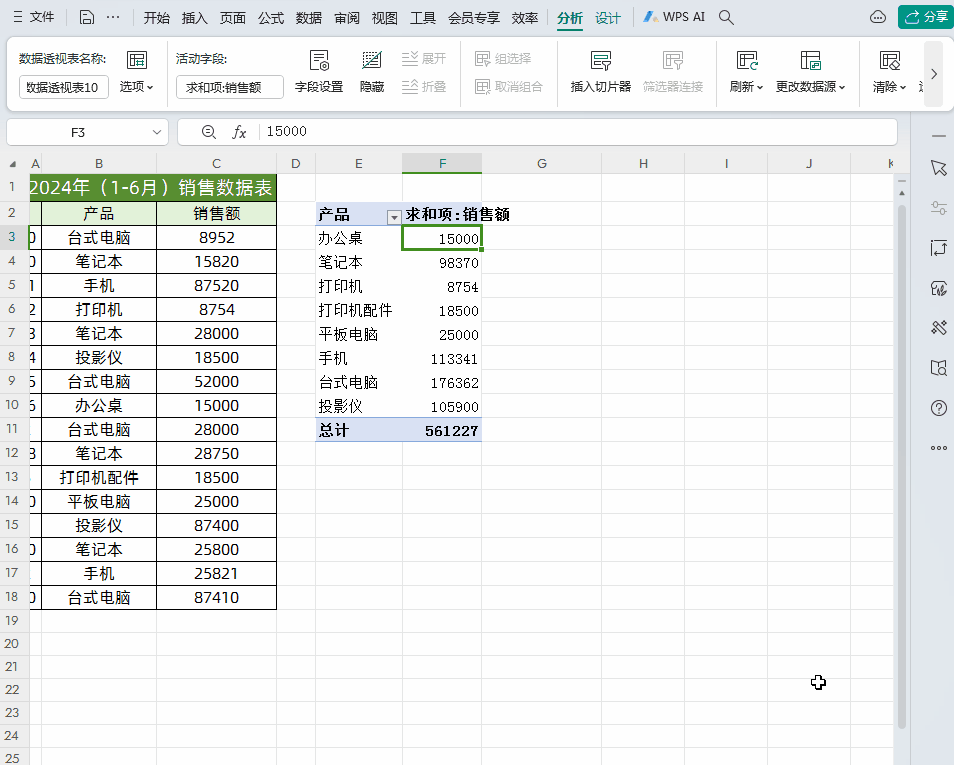Image resolution: width=954 pixels, height=765 pixels.
Task: Edit the pivot table name field 数据透视表10
Action: [x=64, y=87]
